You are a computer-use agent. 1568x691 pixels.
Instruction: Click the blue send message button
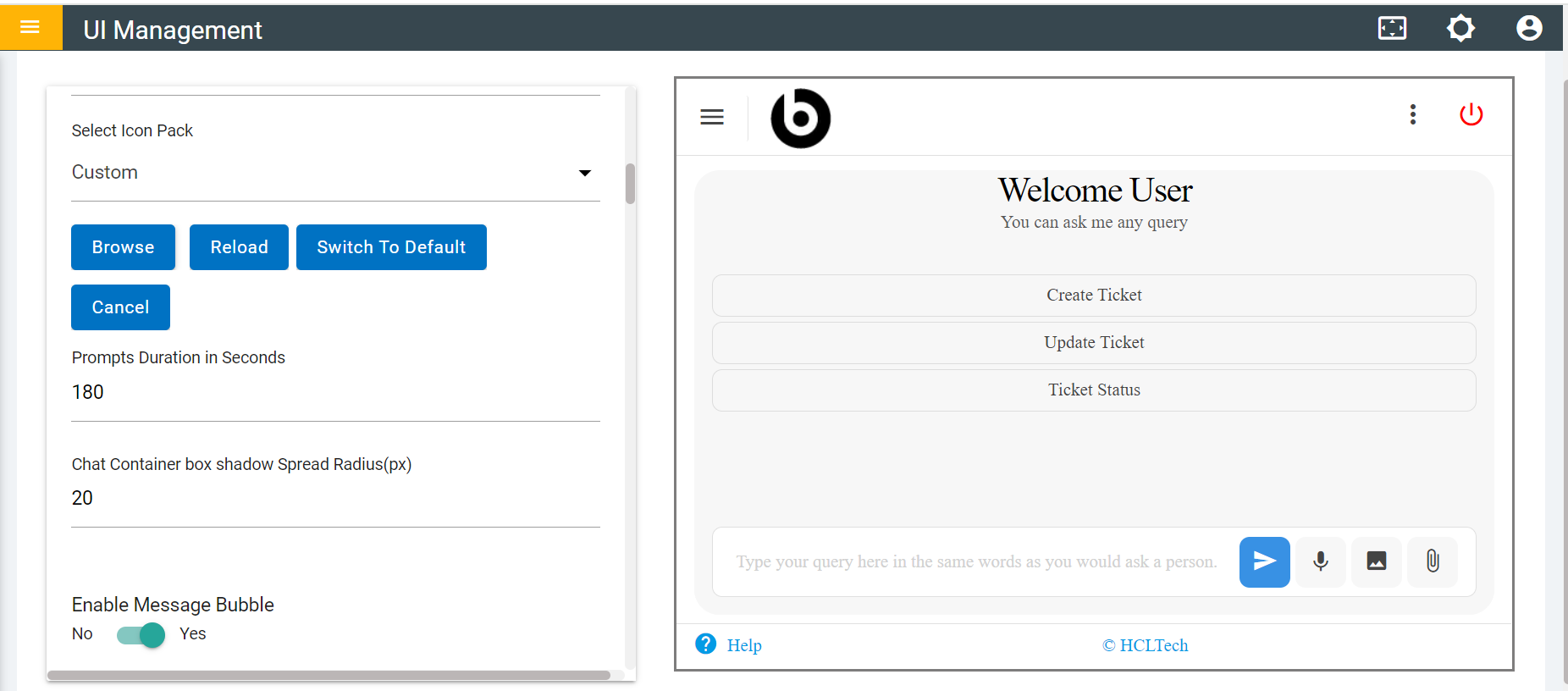point(1264,561)
